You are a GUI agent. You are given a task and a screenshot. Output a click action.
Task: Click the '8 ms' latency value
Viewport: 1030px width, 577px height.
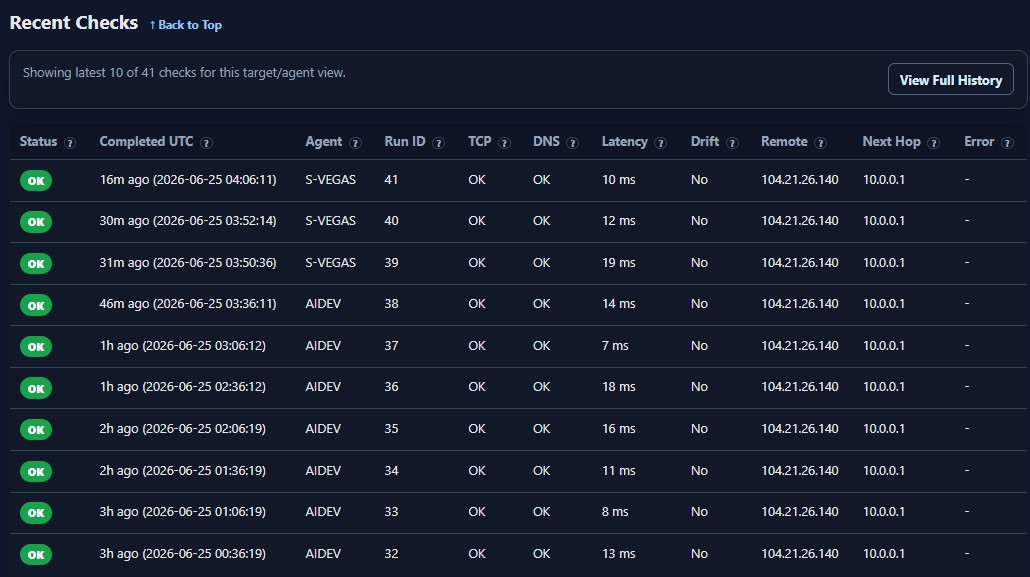(615, 512)
